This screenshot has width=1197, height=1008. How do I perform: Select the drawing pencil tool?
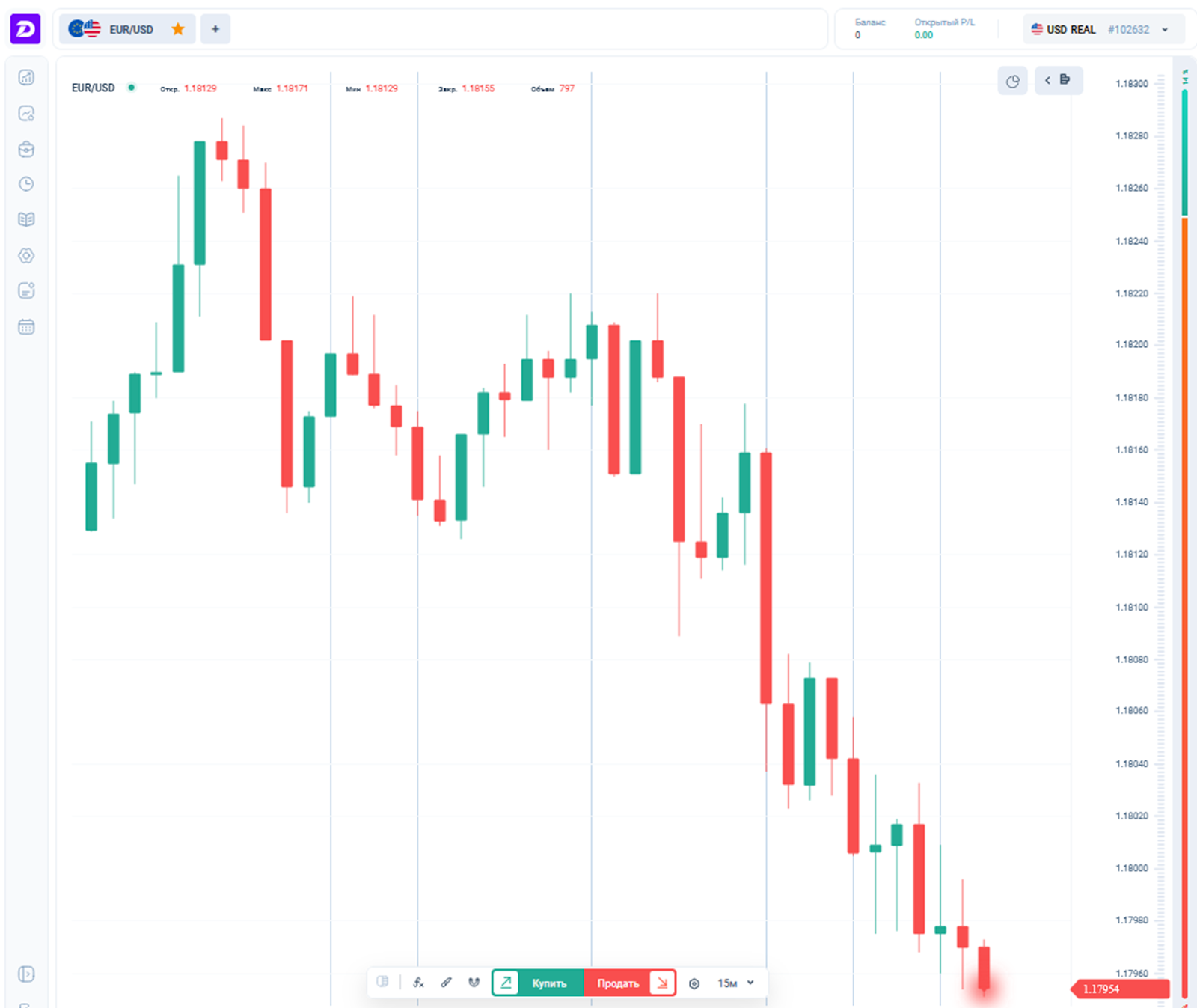(446, 983)
